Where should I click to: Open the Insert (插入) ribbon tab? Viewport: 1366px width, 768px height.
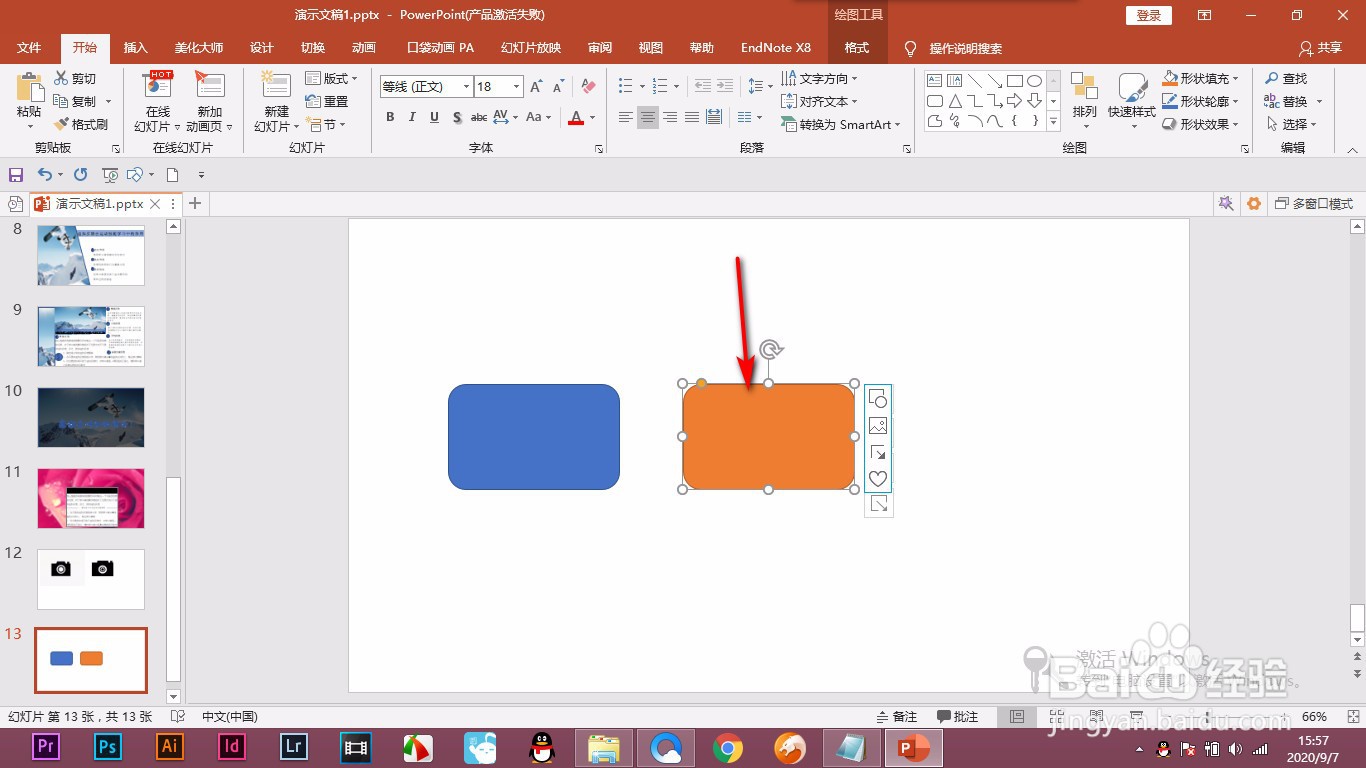coord(135,48)
